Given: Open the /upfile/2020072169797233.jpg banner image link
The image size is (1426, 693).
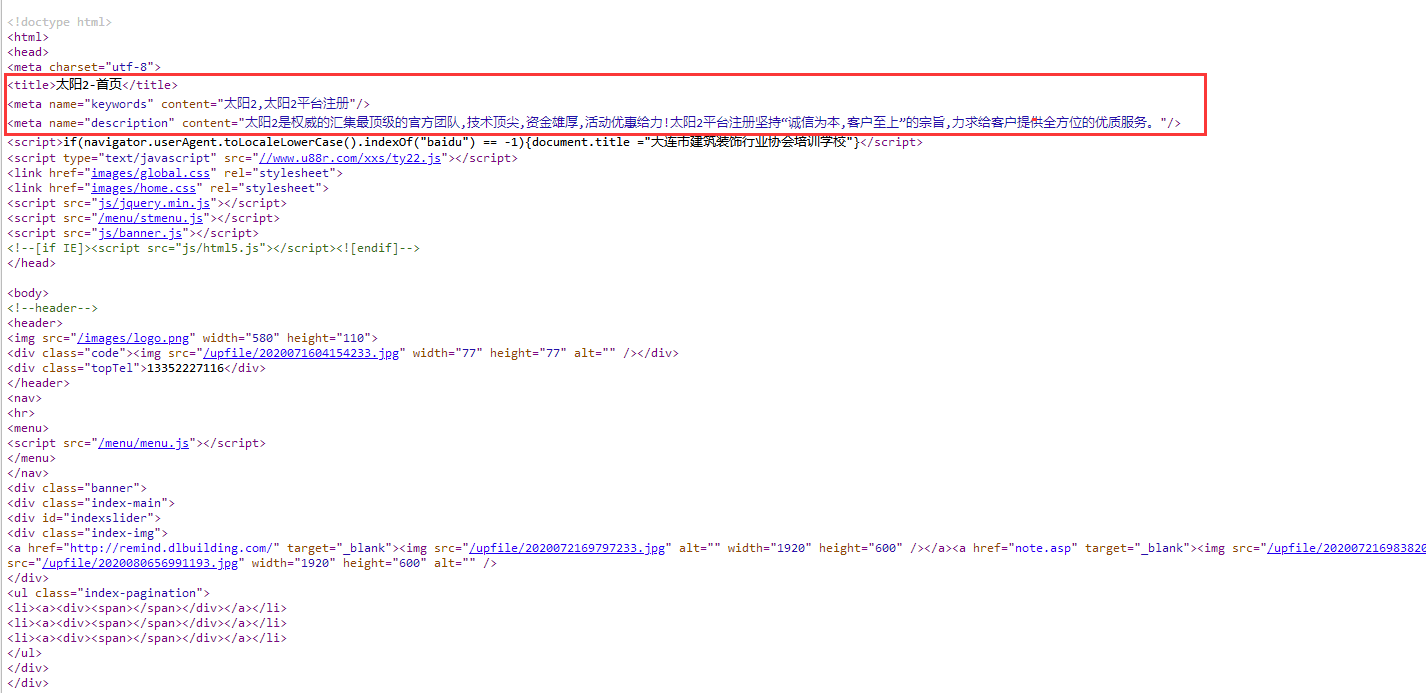Looking at the screenshot, I should 568,548.
